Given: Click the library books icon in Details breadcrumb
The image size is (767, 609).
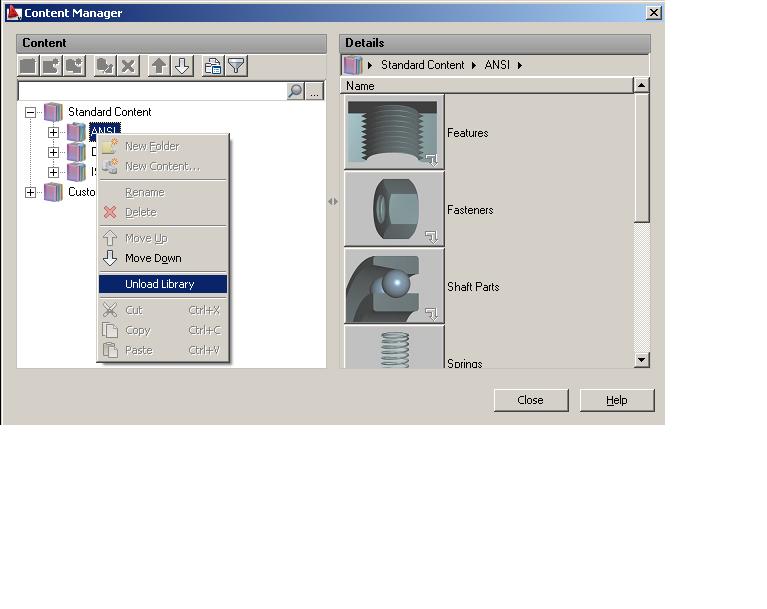Looking at the screenshot, I should pyautogui.click(x=352, y=65).
